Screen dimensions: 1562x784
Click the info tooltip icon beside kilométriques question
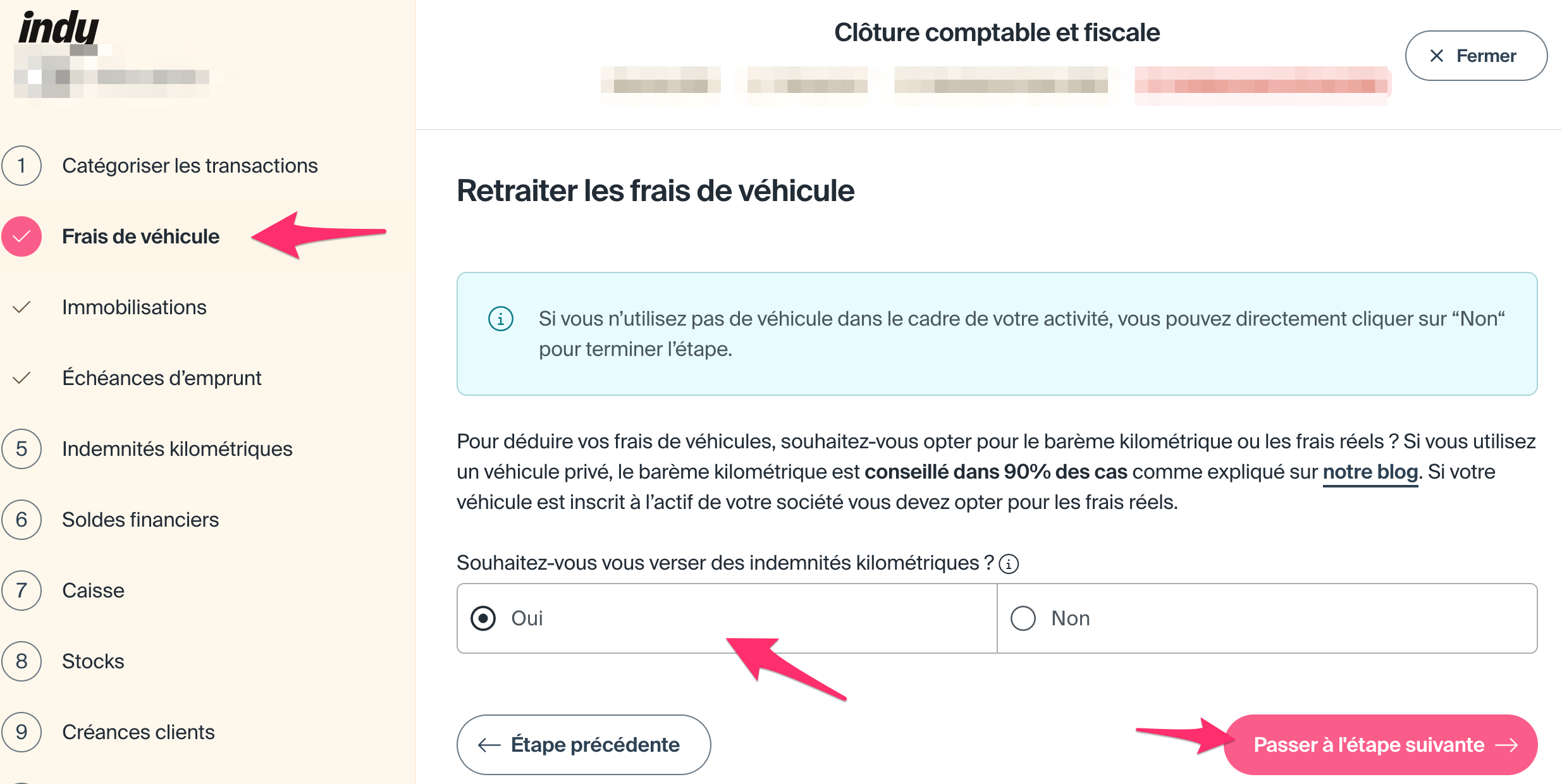(1009, 563)
